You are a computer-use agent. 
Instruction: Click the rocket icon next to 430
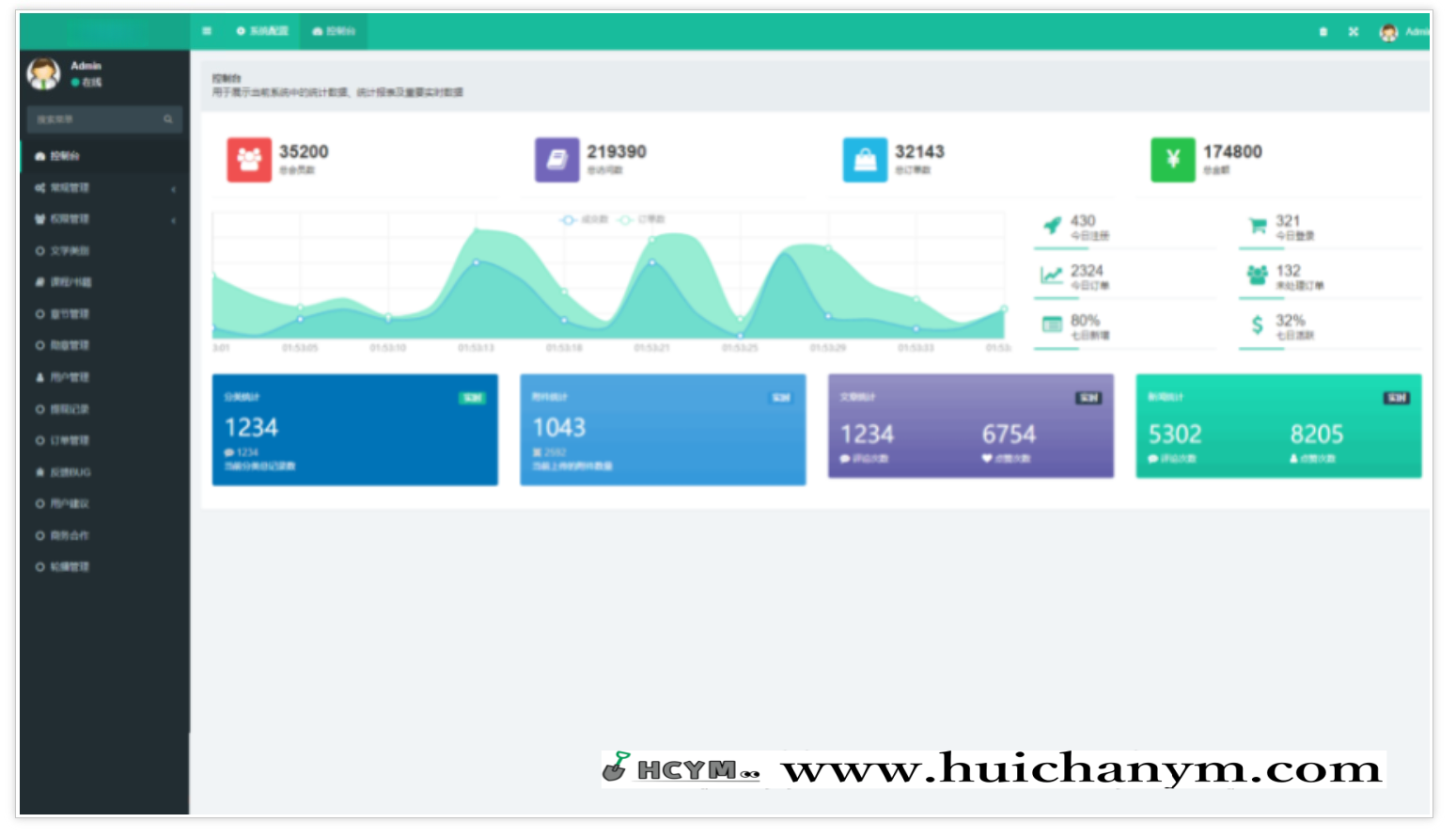[x=1052, y=226]
